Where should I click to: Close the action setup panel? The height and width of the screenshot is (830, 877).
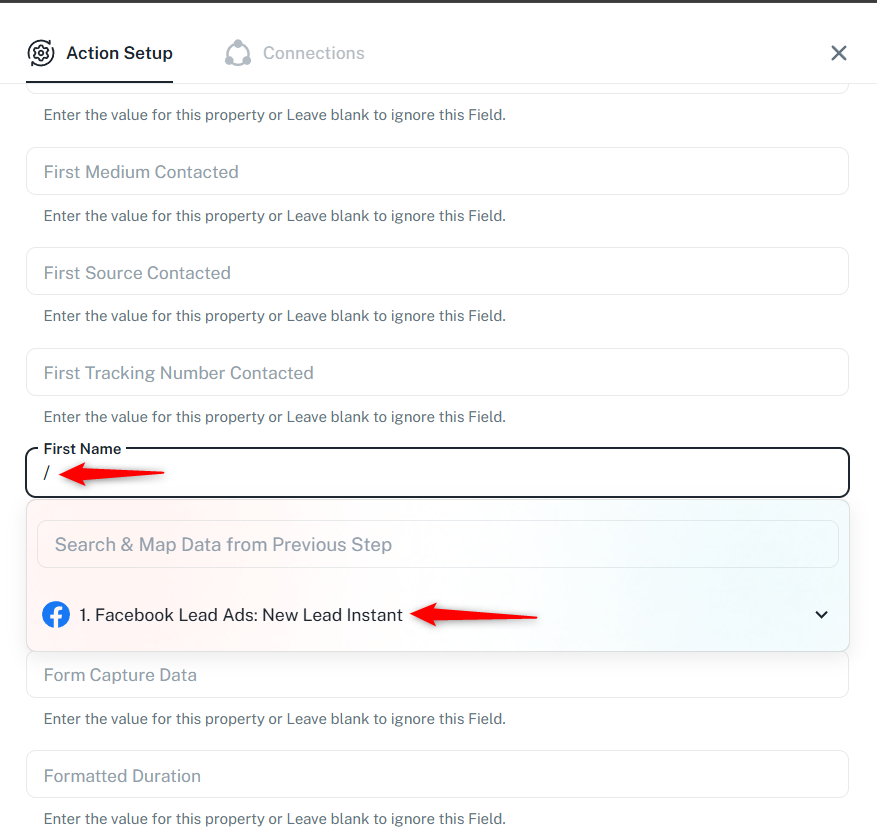[839, 53]
